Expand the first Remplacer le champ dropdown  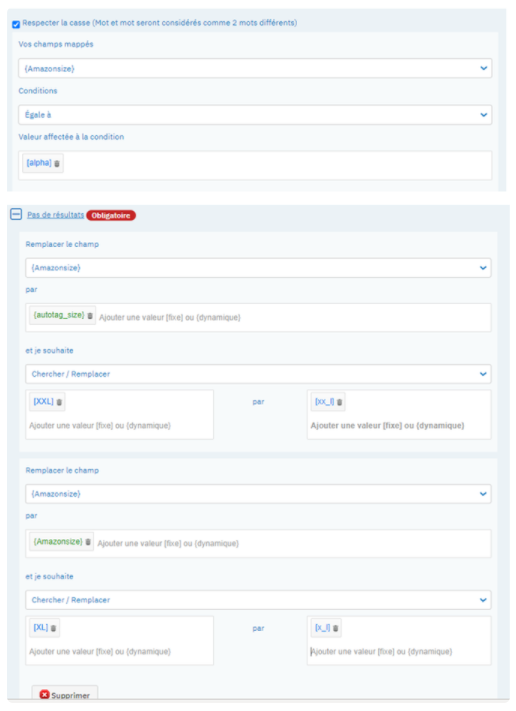pos(258,268)
